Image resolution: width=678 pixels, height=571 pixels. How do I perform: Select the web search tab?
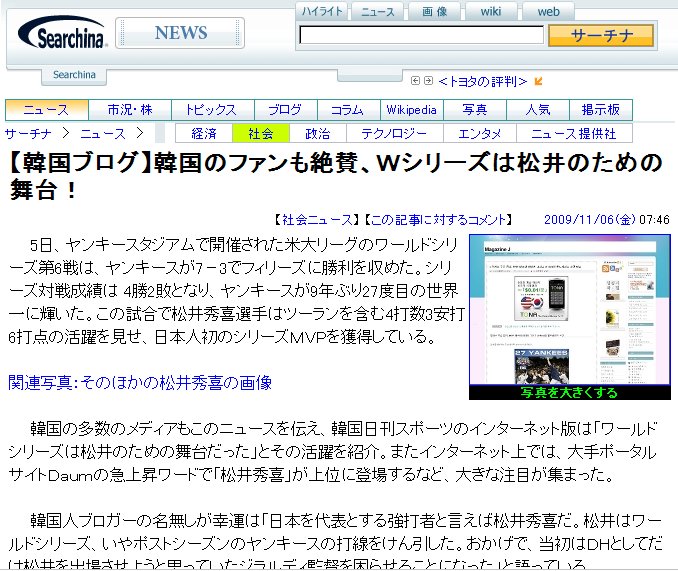click(548, 11)
